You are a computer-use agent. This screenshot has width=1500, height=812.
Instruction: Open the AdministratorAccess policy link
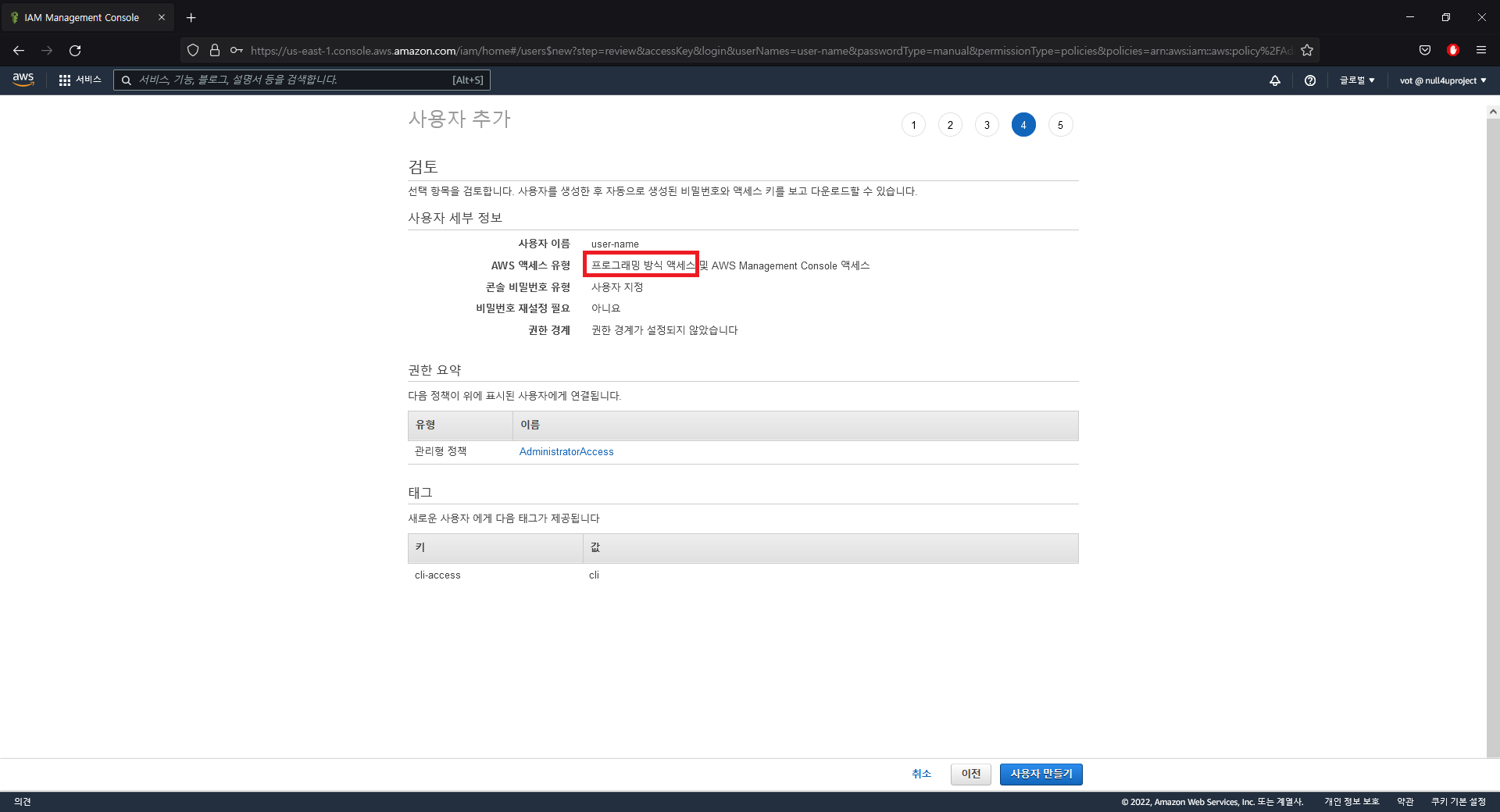[x=566, y=451]
